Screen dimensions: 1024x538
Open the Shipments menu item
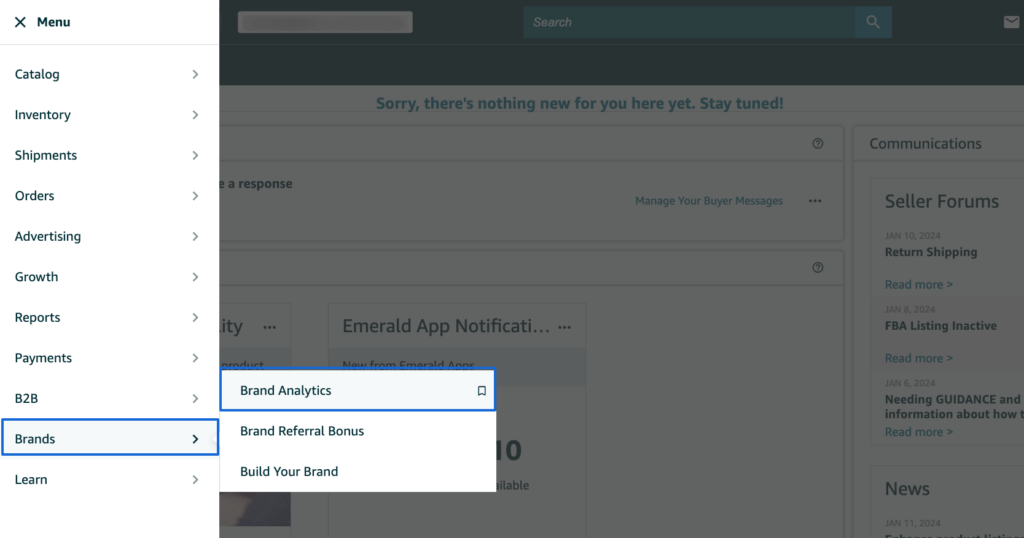(109, 155)
